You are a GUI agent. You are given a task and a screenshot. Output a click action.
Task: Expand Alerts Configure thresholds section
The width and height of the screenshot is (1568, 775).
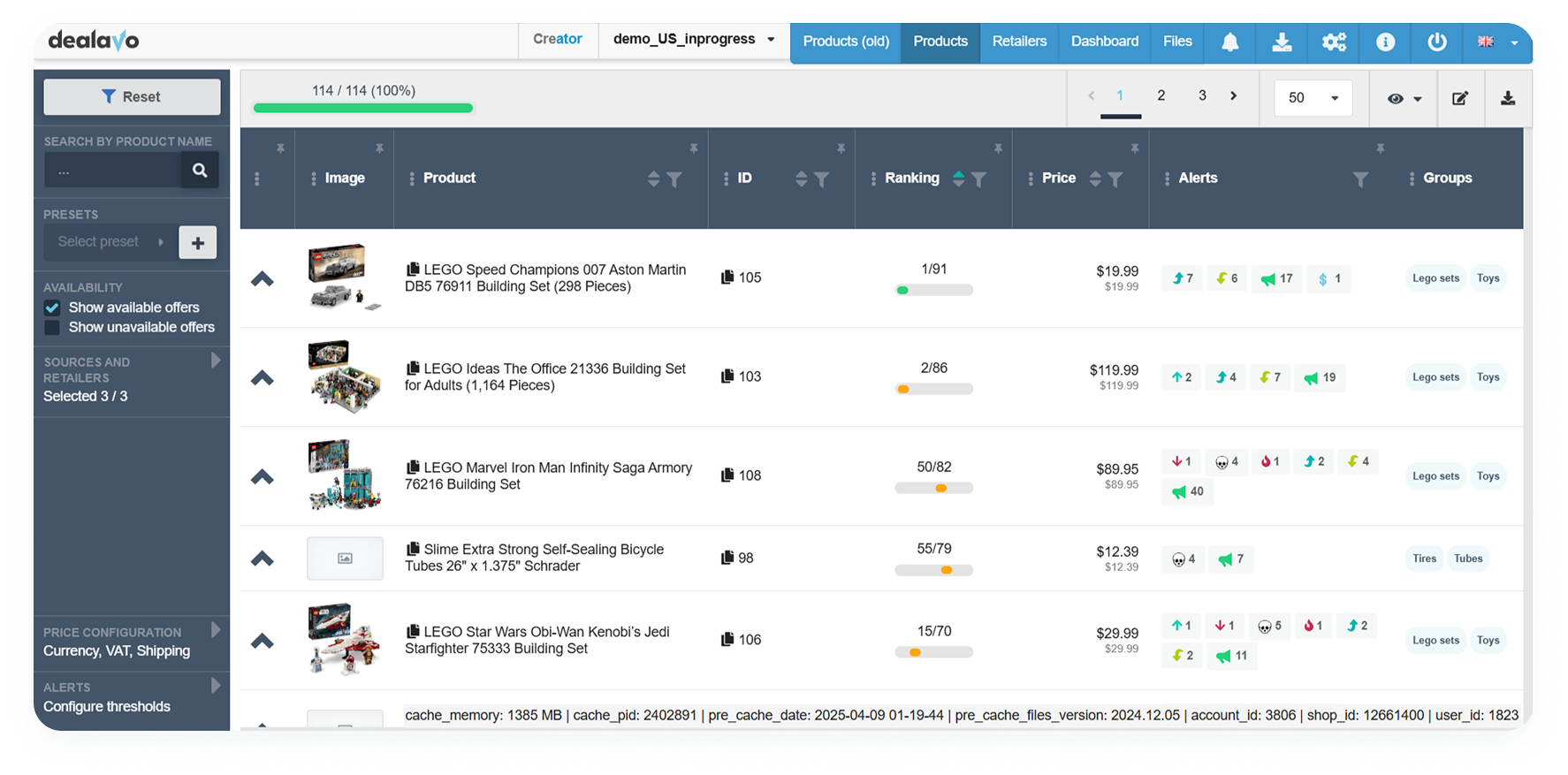click(x=216, y=686)
